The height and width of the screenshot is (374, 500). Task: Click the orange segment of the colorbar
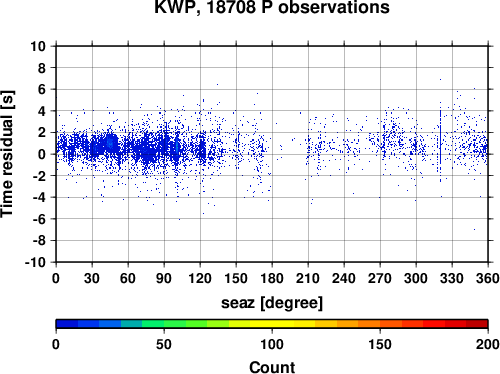point(369,324)
